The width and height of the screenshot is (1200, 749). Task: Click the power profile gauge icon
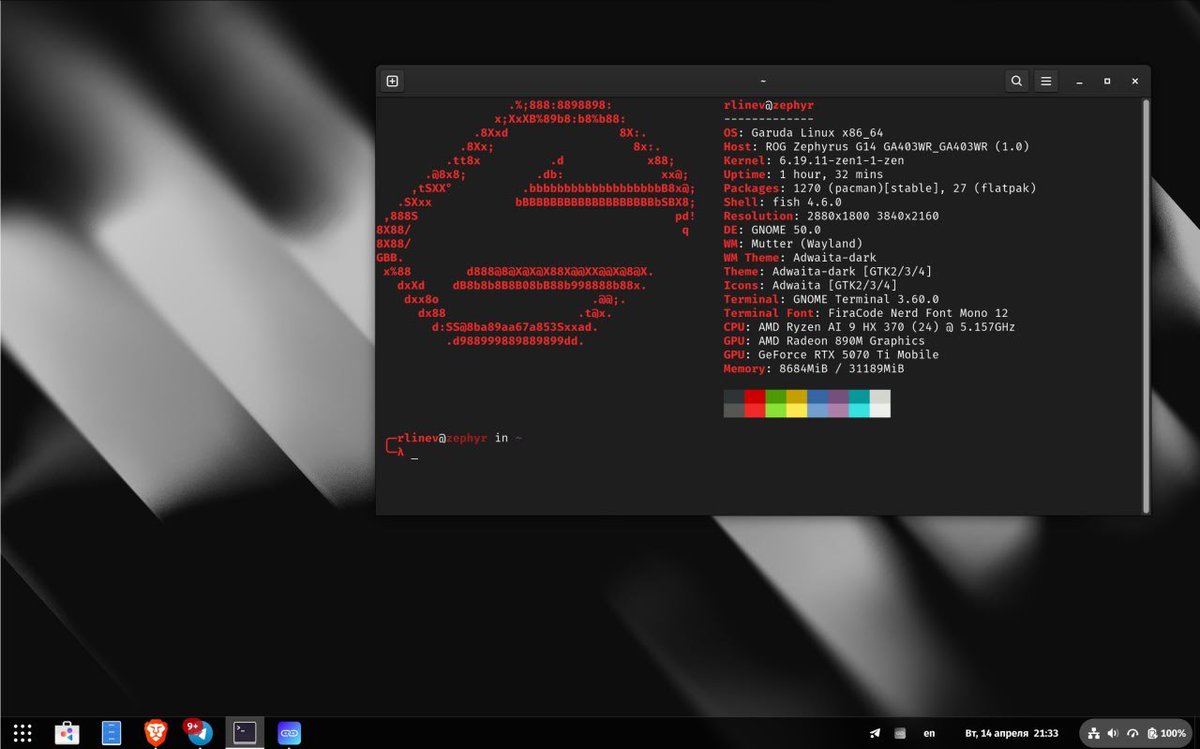pyautogui.click(x=1134, y=733)
